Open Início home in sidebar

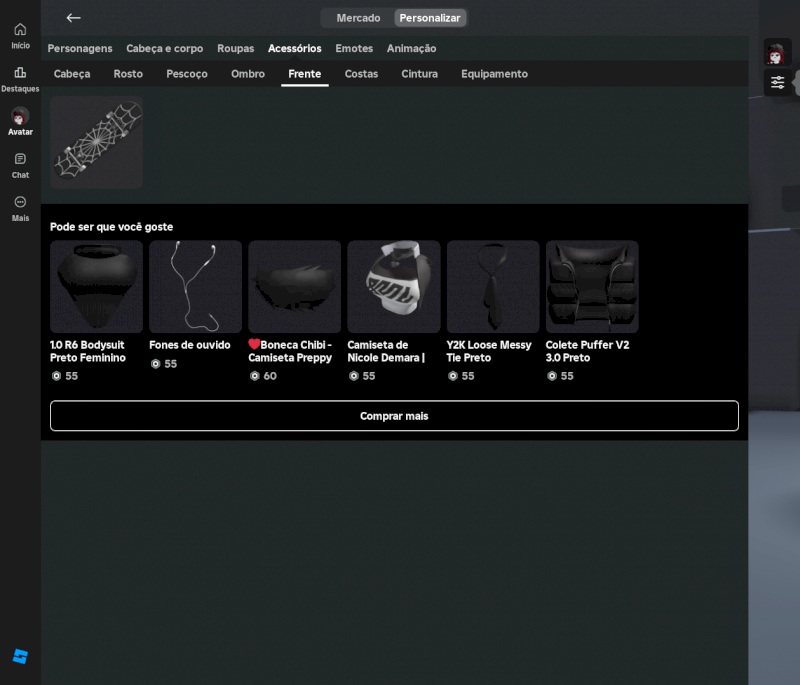coord(20,35)
